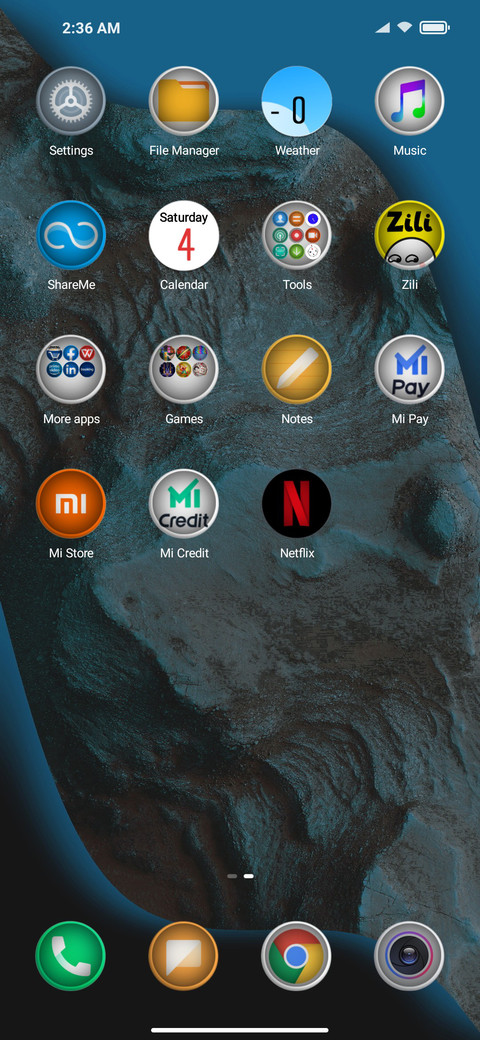Tap the "Calendar" label text
480x1040 pixels.
tap(184, 285)
